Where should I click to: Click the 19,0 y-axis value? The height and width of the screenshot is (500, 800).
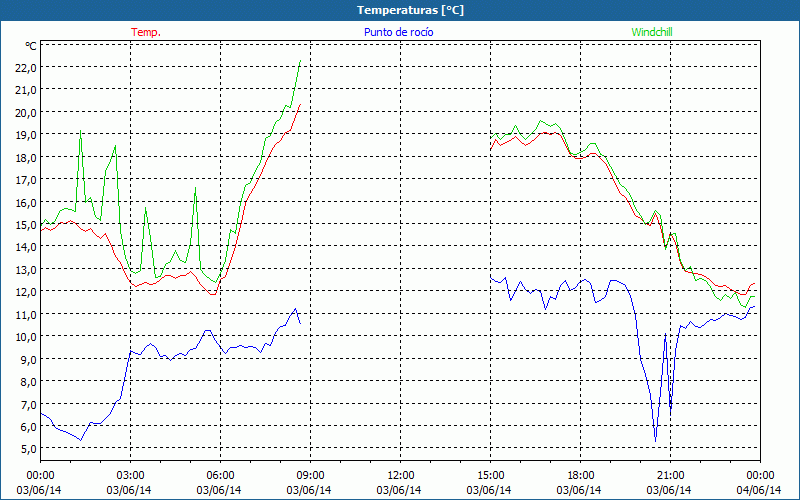pyautogui.click(x=26, y=135)
